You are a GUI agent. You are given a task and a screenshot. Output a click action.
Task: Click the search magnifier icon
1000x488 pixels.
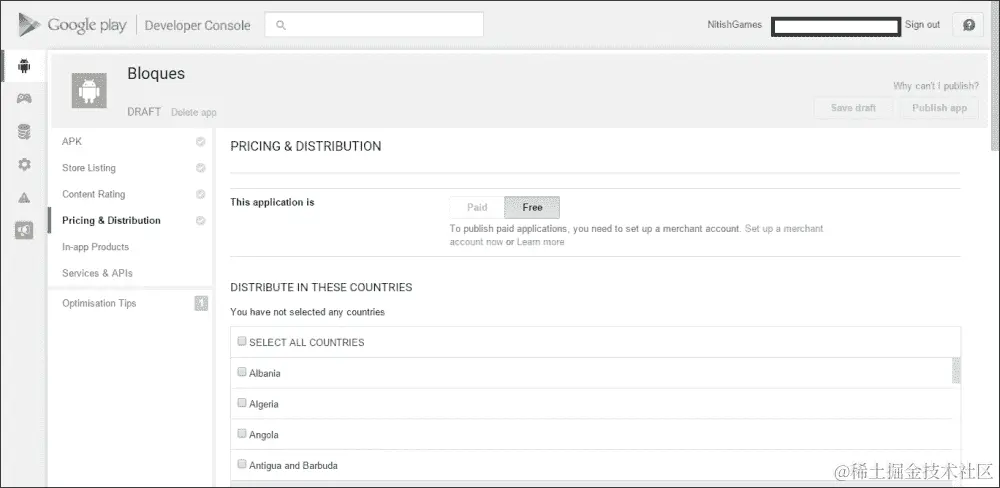click(x=281, y=26)
